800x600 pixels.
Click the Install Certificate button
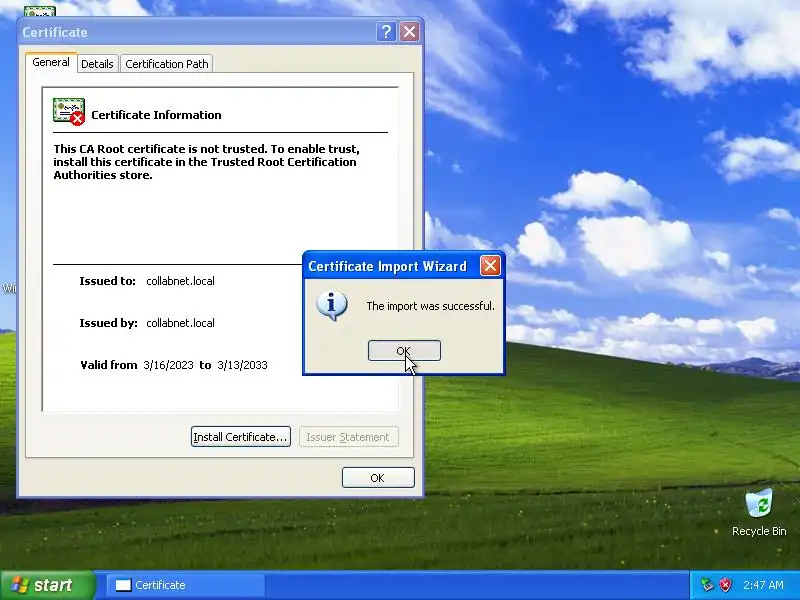point(241,437)
